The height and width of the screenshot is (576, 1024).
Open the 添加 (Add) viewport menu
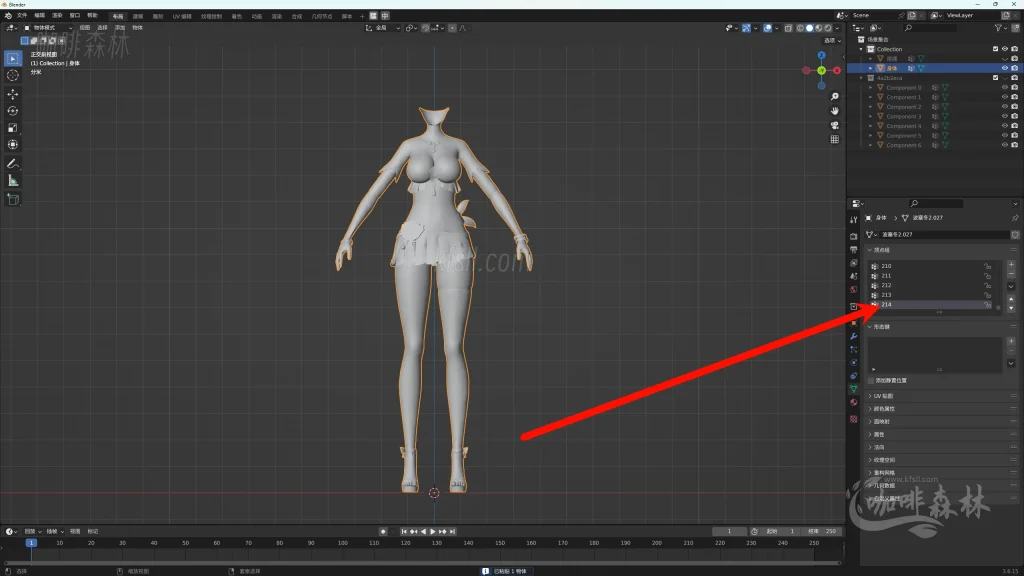[x=120, y=28]
